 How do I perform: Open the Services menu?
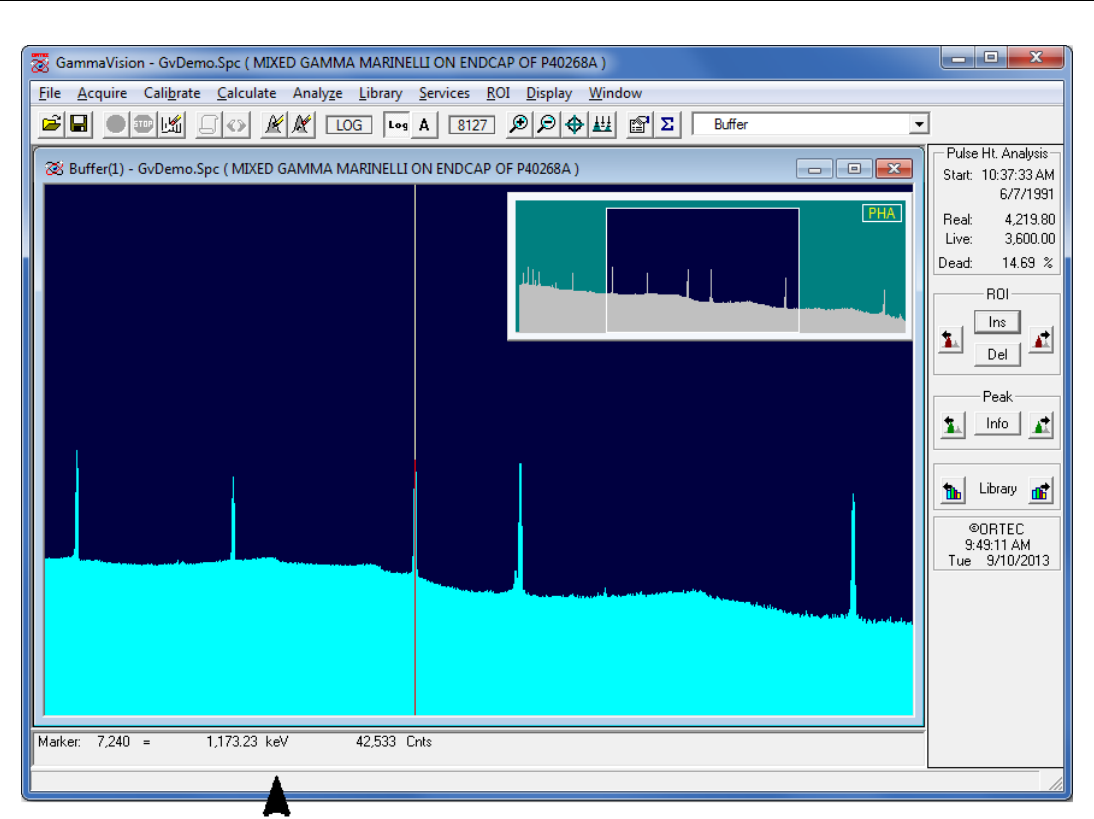(444, 93)
